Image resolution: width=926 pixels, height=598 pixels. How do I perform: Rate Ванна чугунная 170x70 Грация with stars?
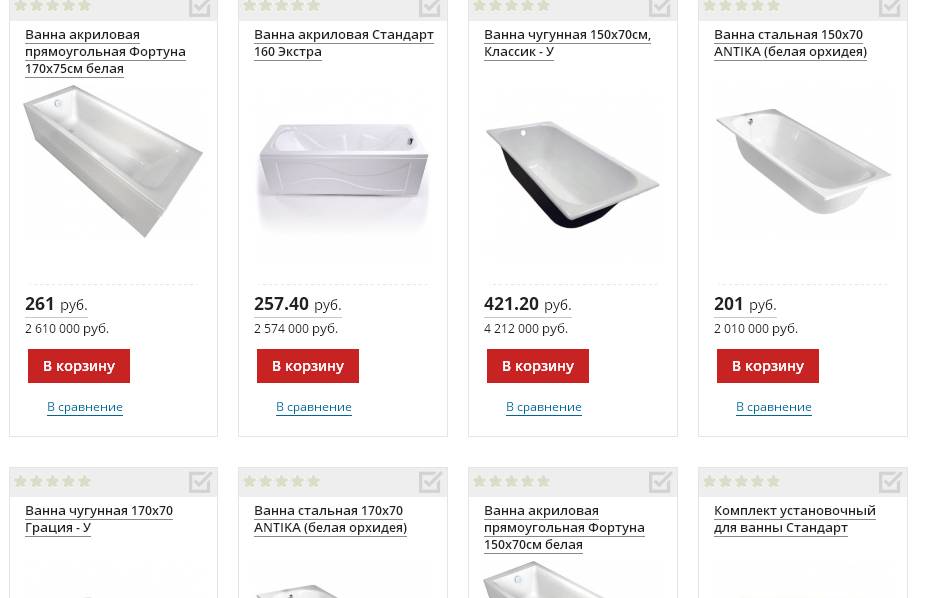pos(53,481)
